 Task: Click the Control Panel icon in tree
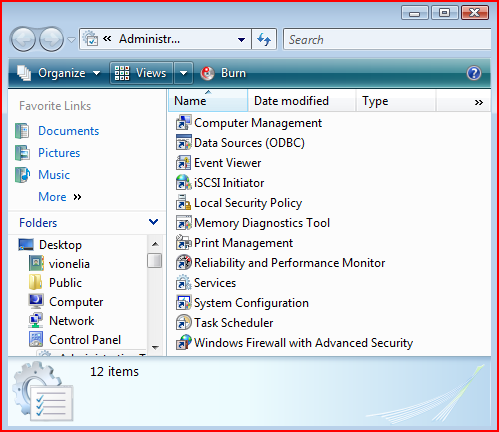coord(36,339)
